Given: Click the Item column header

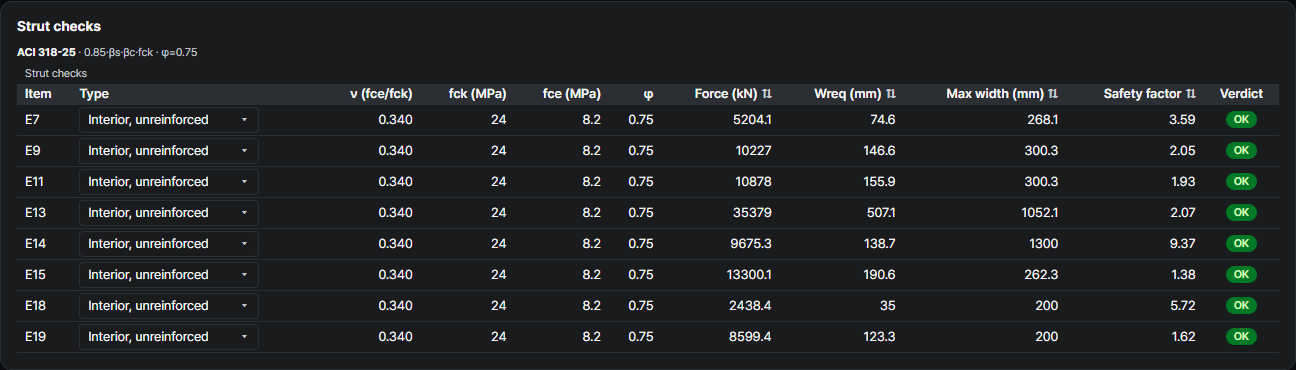Looking at the screenshot, I should coord(38,94).
